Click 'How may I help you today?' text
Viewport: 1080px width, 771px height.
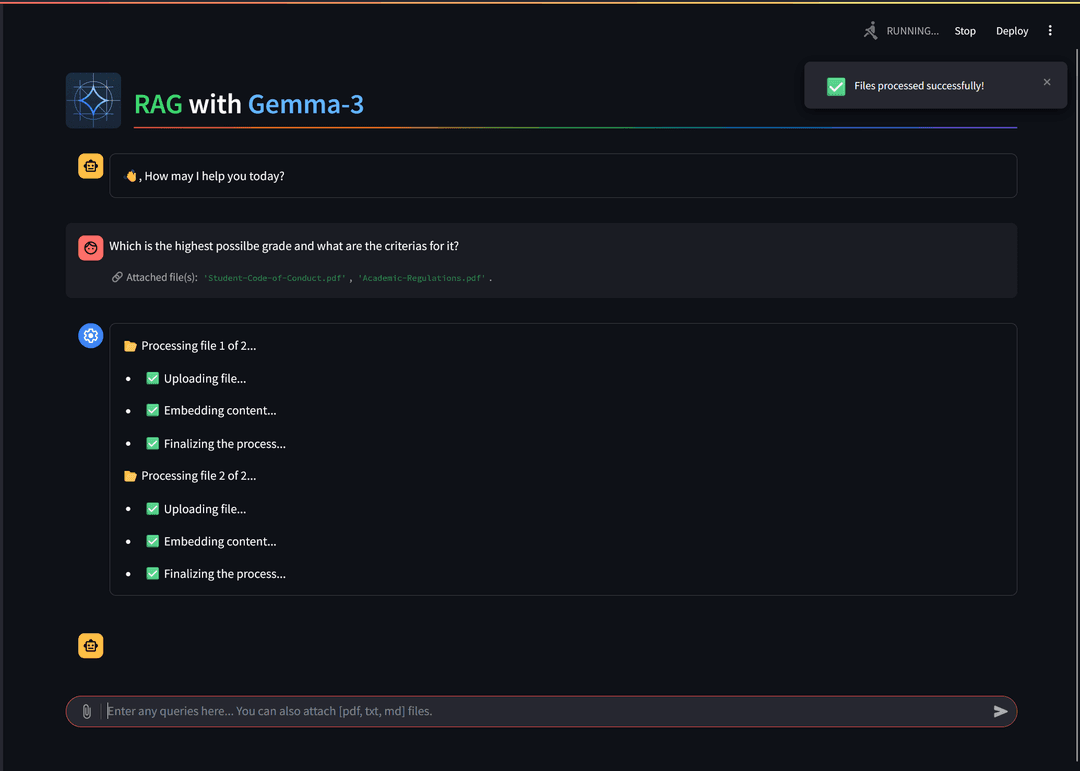(214, 176)
